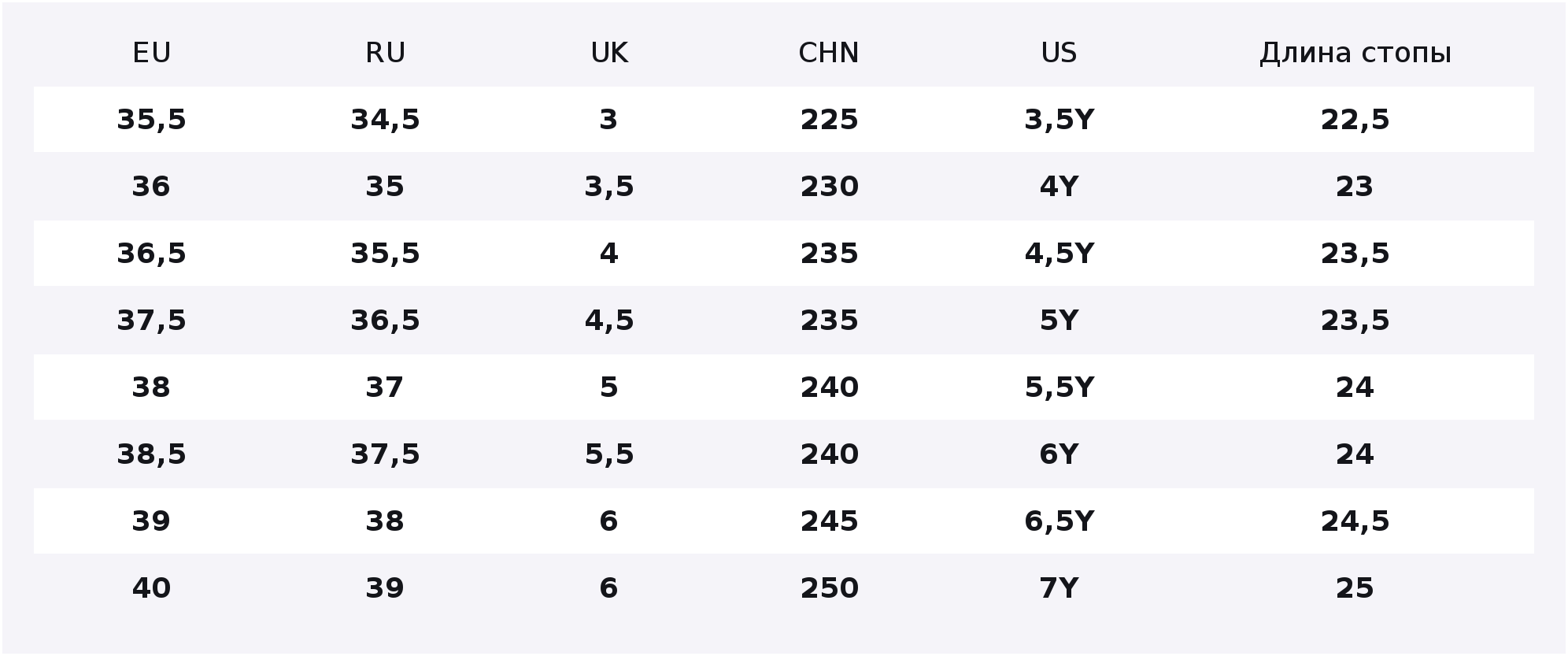Click foot length 24,5 cell
The image size is (1568, 656).
(1355, 521)
